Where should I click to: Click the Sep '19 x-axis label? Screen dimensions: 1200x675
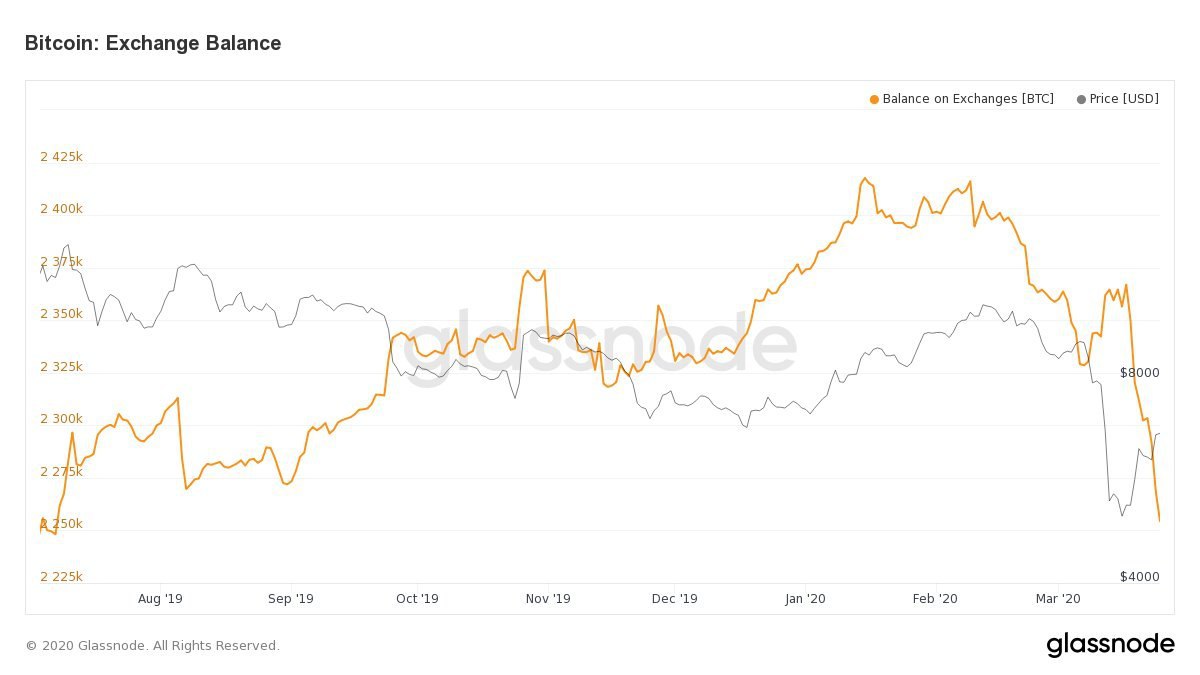point(291,599)
